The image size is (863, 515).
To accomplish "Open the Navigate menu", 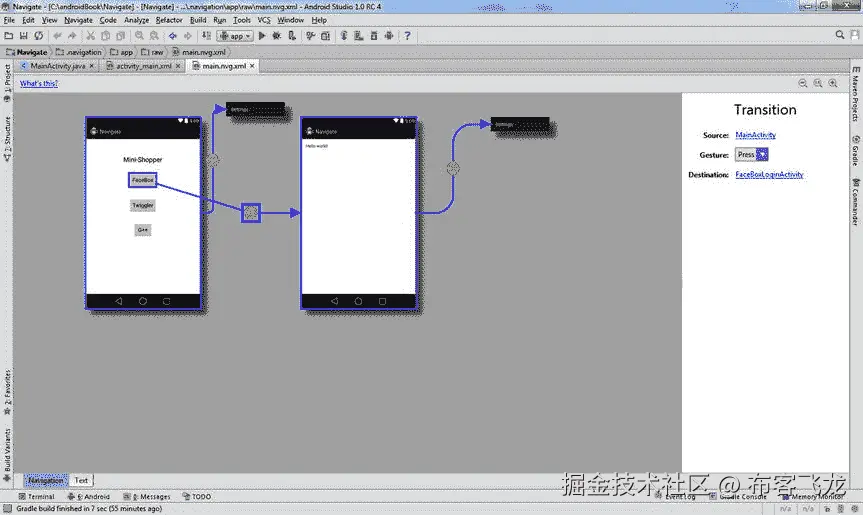I will pos(78,20).
